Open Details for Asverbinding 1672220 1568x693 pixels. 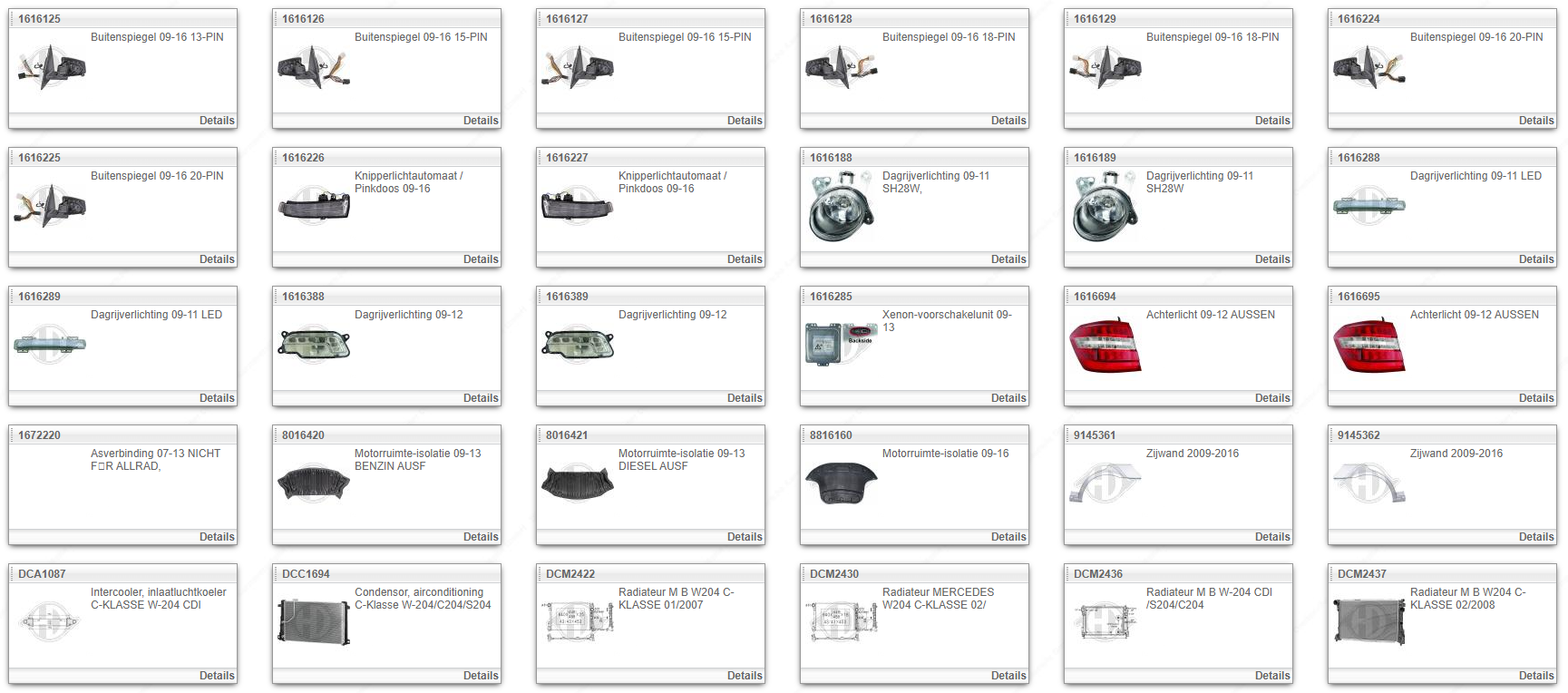click(x=216, y=537)
